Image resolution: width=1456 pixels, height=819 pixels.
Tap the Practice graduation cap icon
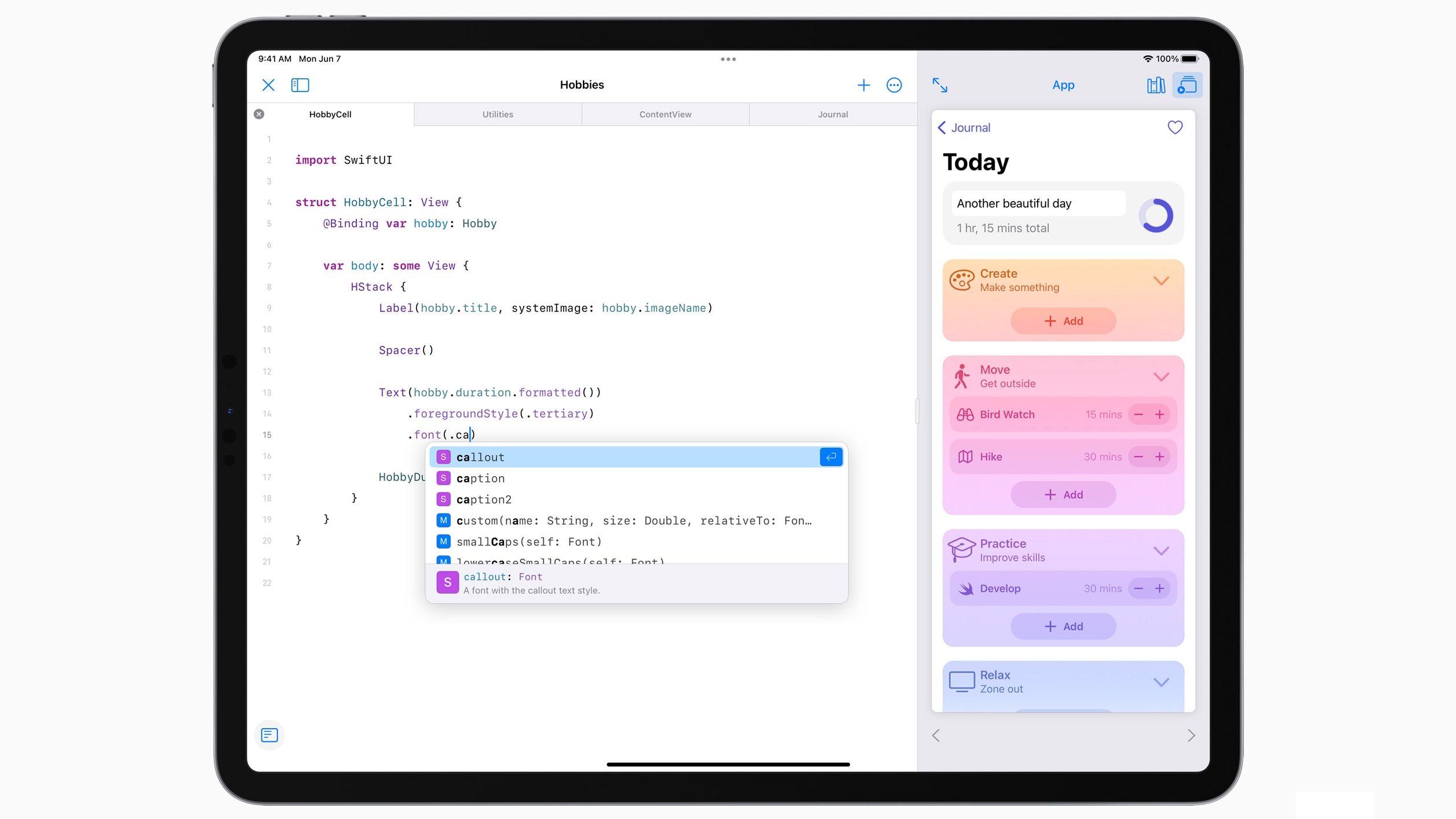[x=961, y=550]
